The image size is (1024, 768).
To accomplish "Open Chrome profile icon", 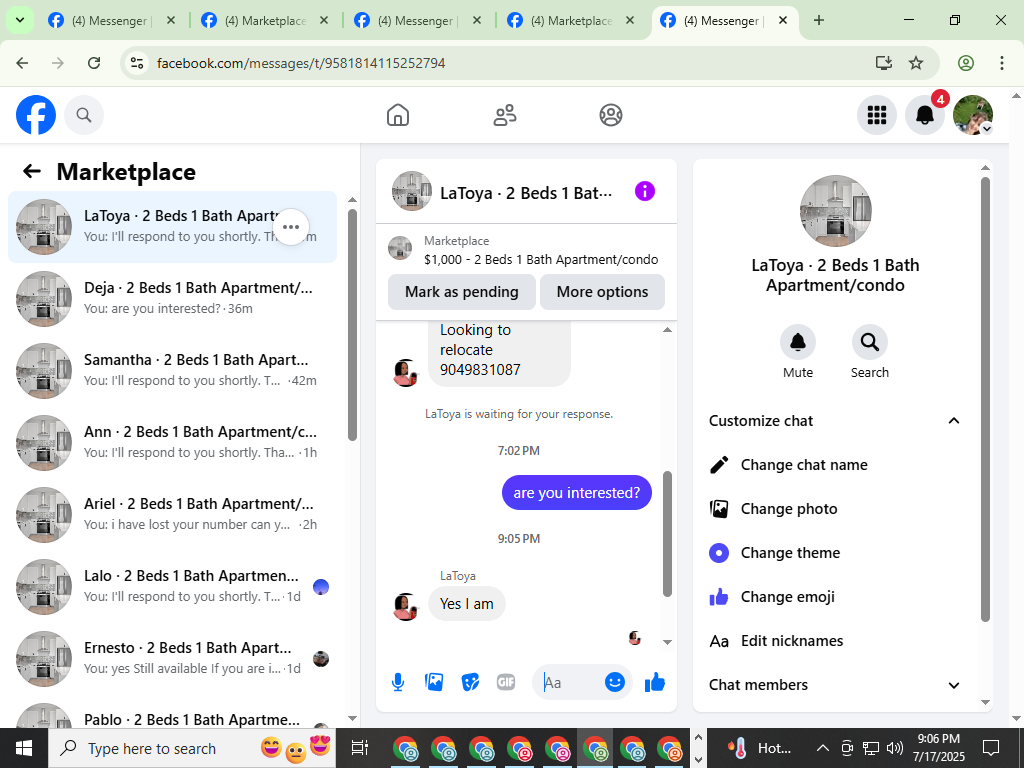I will click(x=966, y=63).
